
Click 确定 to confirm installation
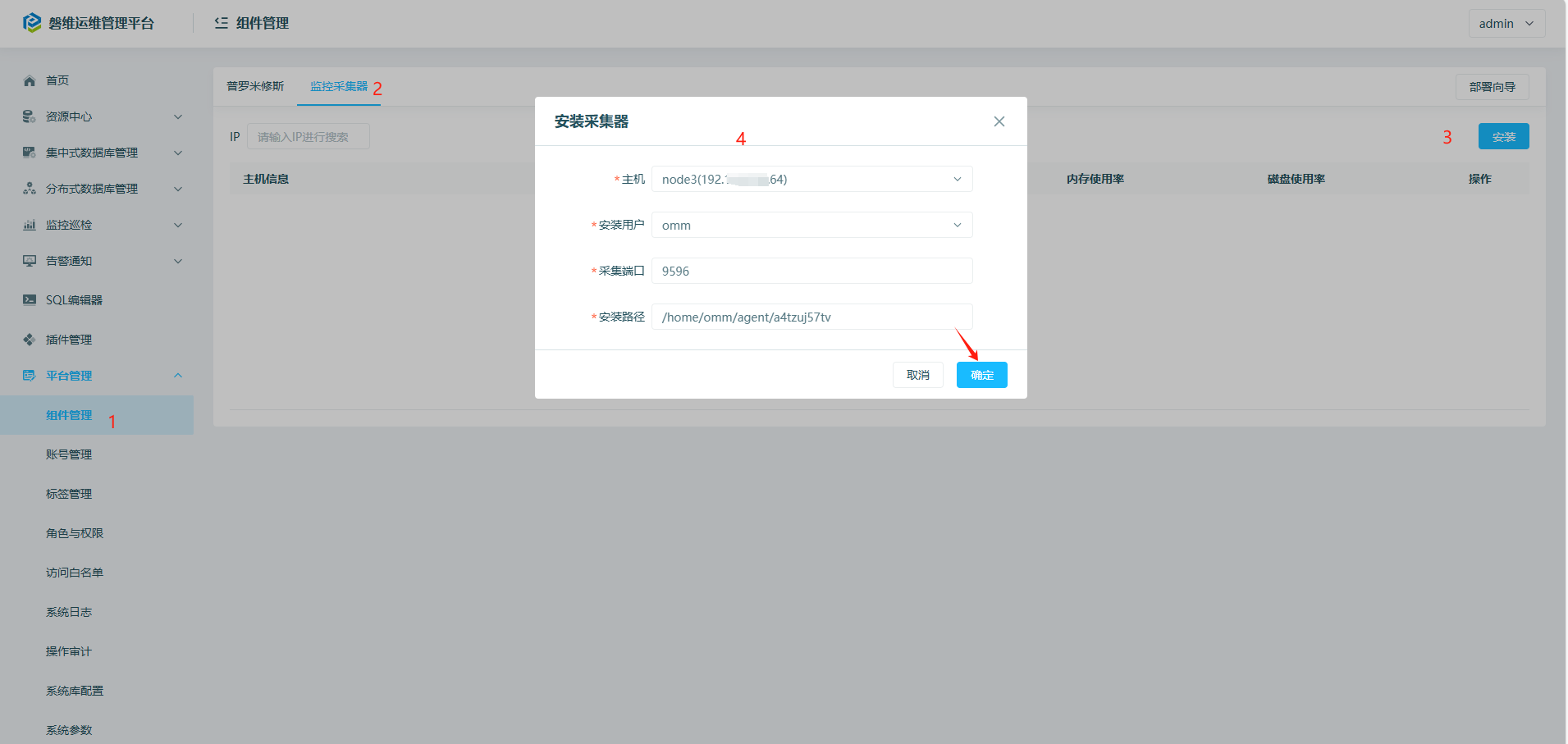pos(982,375)
